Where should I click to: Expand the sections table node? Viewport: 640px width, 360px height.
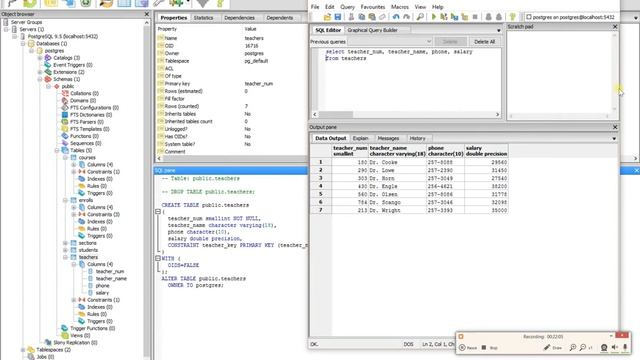pyautogui.click(x=65, y=243)
